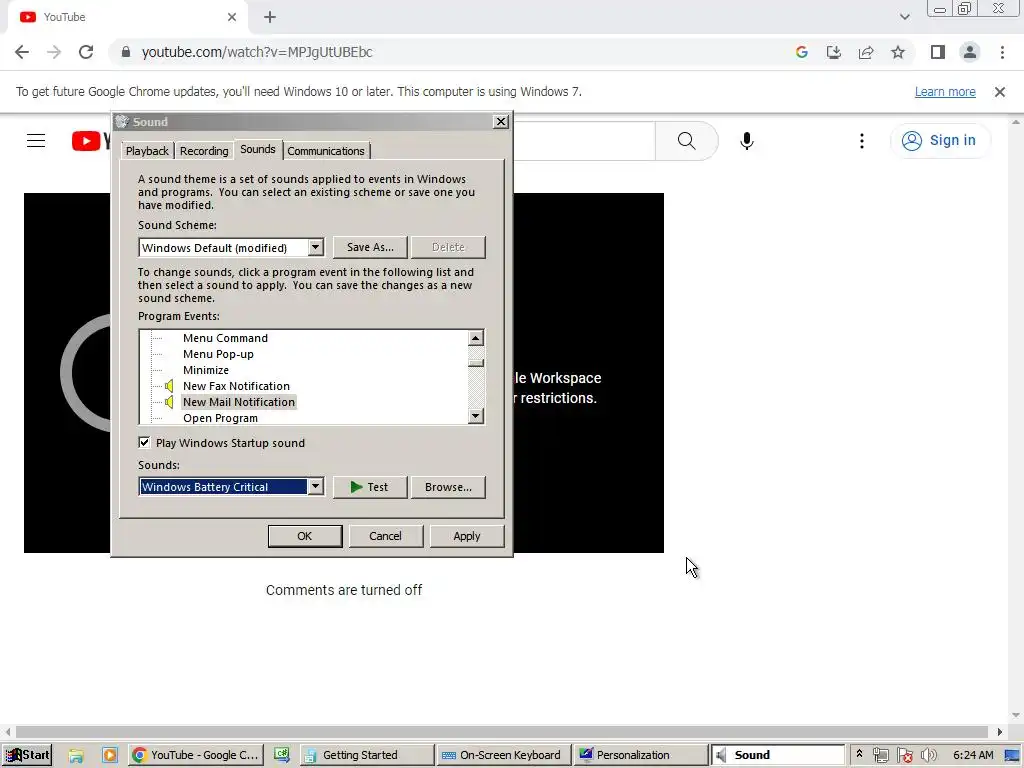Click the network tray icon

880,756
